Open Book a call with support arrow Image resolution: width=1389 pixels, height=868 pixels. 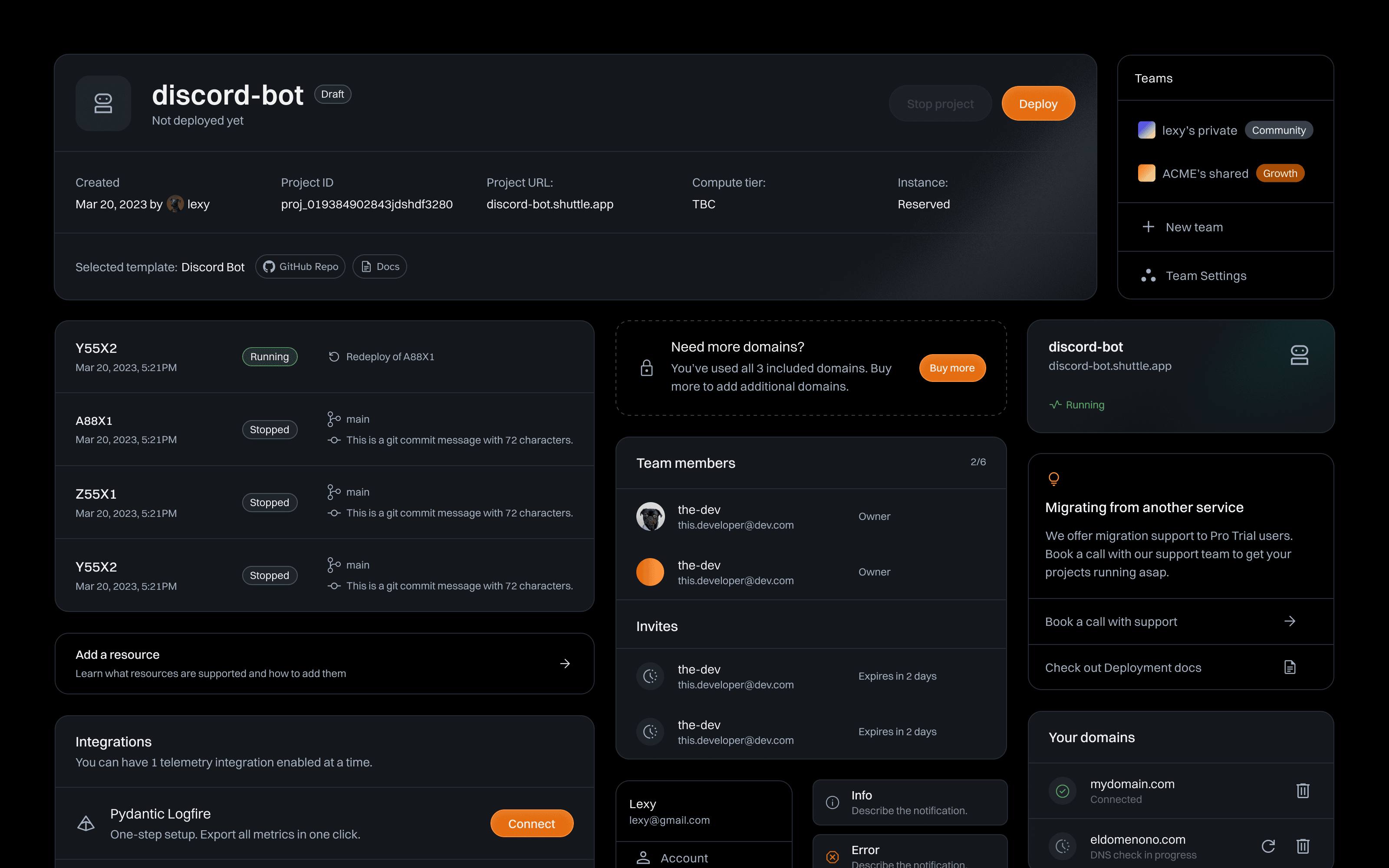click(x=1290, y=621)
